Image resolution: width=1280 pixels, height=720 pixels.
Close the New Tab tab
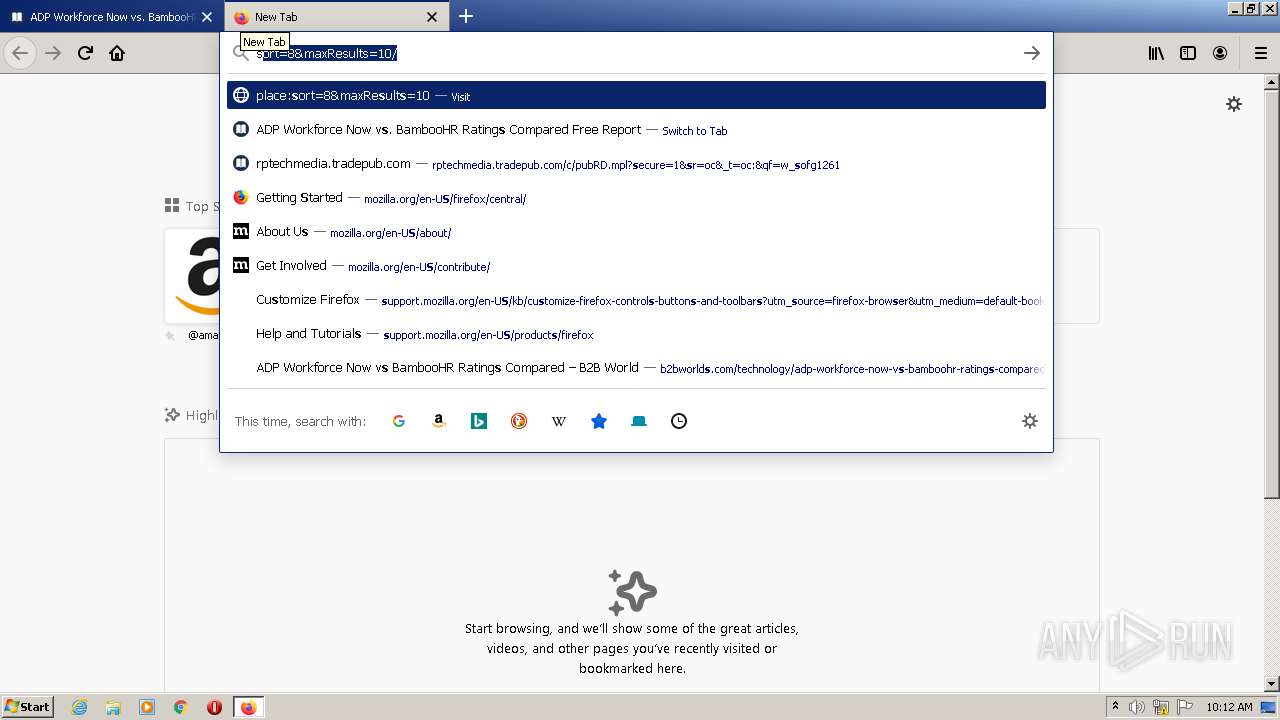[x=432, y=17]
